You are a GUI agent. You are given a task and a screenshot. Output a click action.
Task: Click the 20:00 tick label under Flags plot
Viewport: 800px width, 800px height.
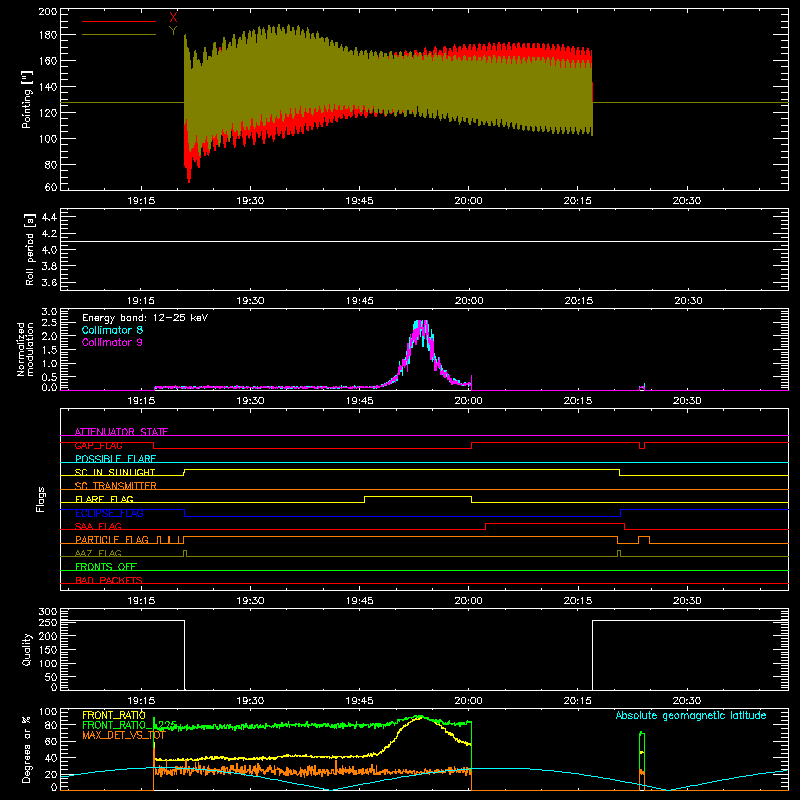pos(468,601)
